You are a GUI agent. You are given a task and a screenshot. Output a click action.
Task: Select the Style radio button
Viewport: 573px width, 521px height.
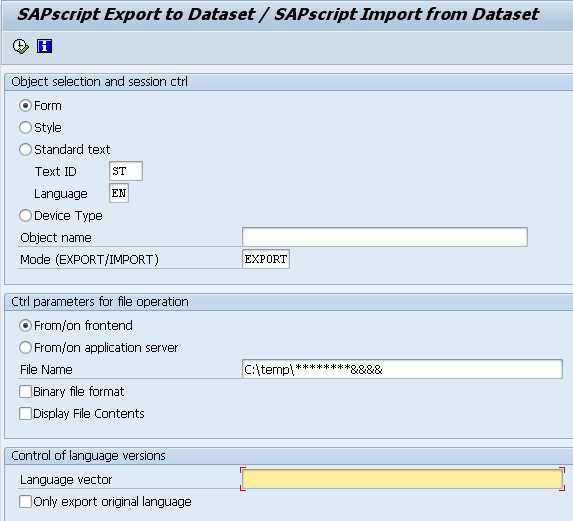25,128
